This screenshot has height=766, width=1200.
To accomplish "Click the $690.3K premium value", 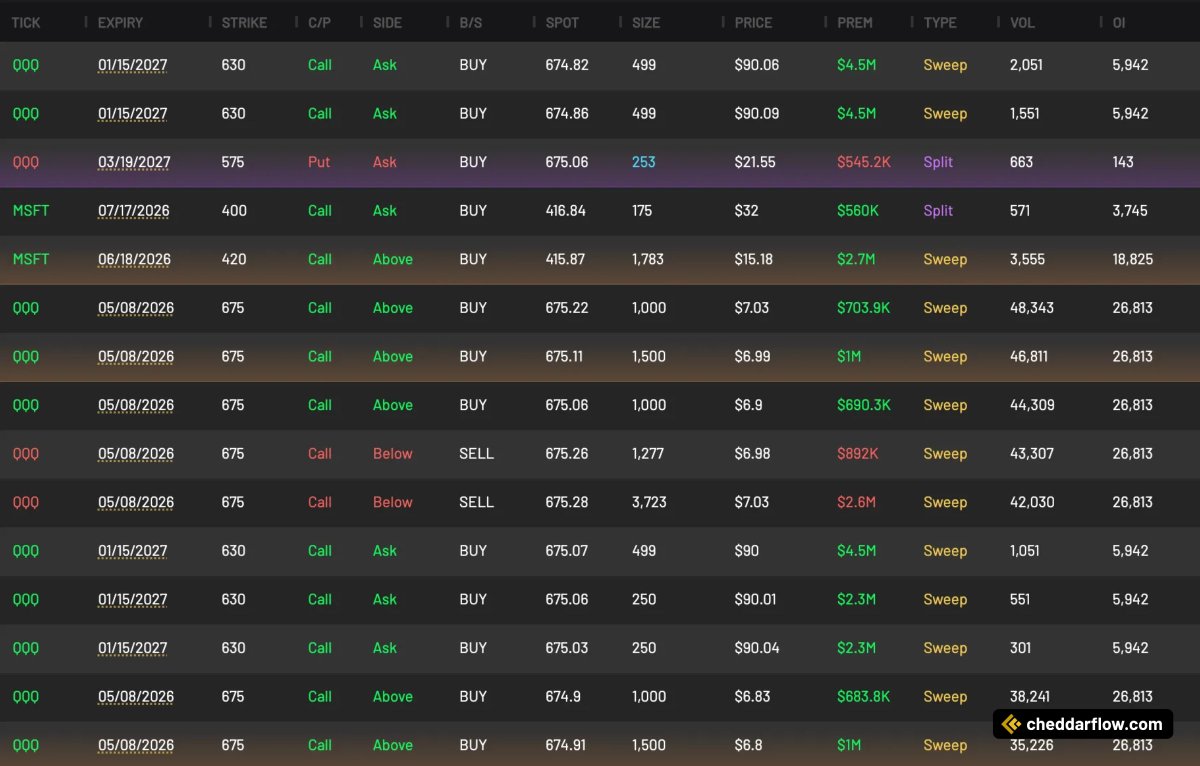I will click(x=864, y=405).
